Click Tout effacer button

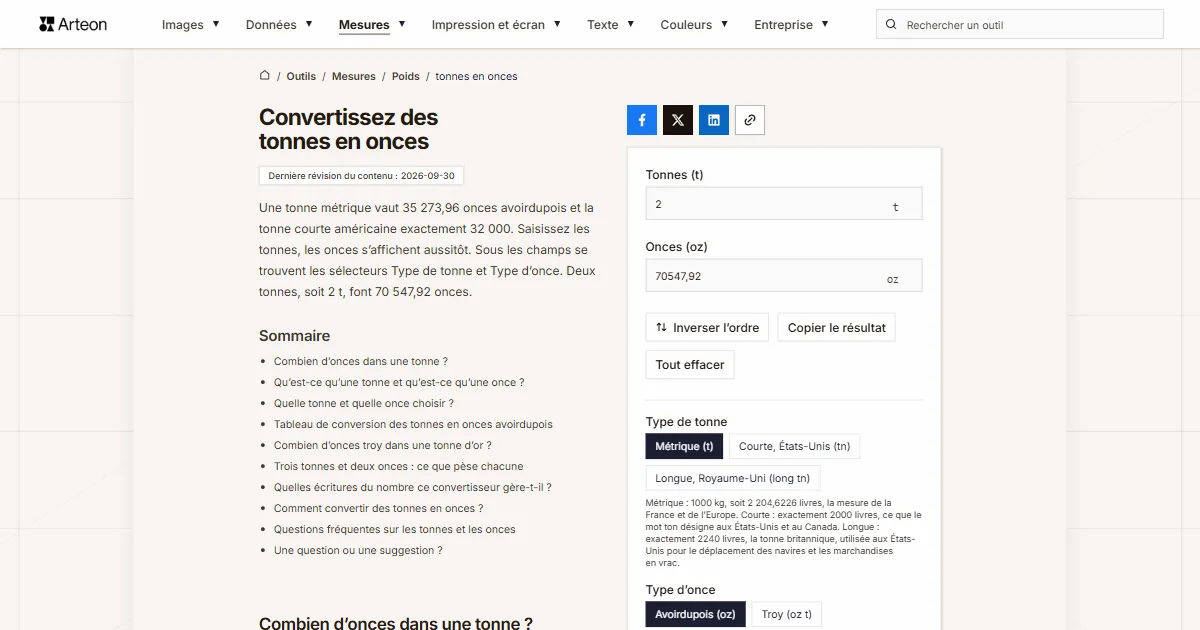(x=690, y=364)
